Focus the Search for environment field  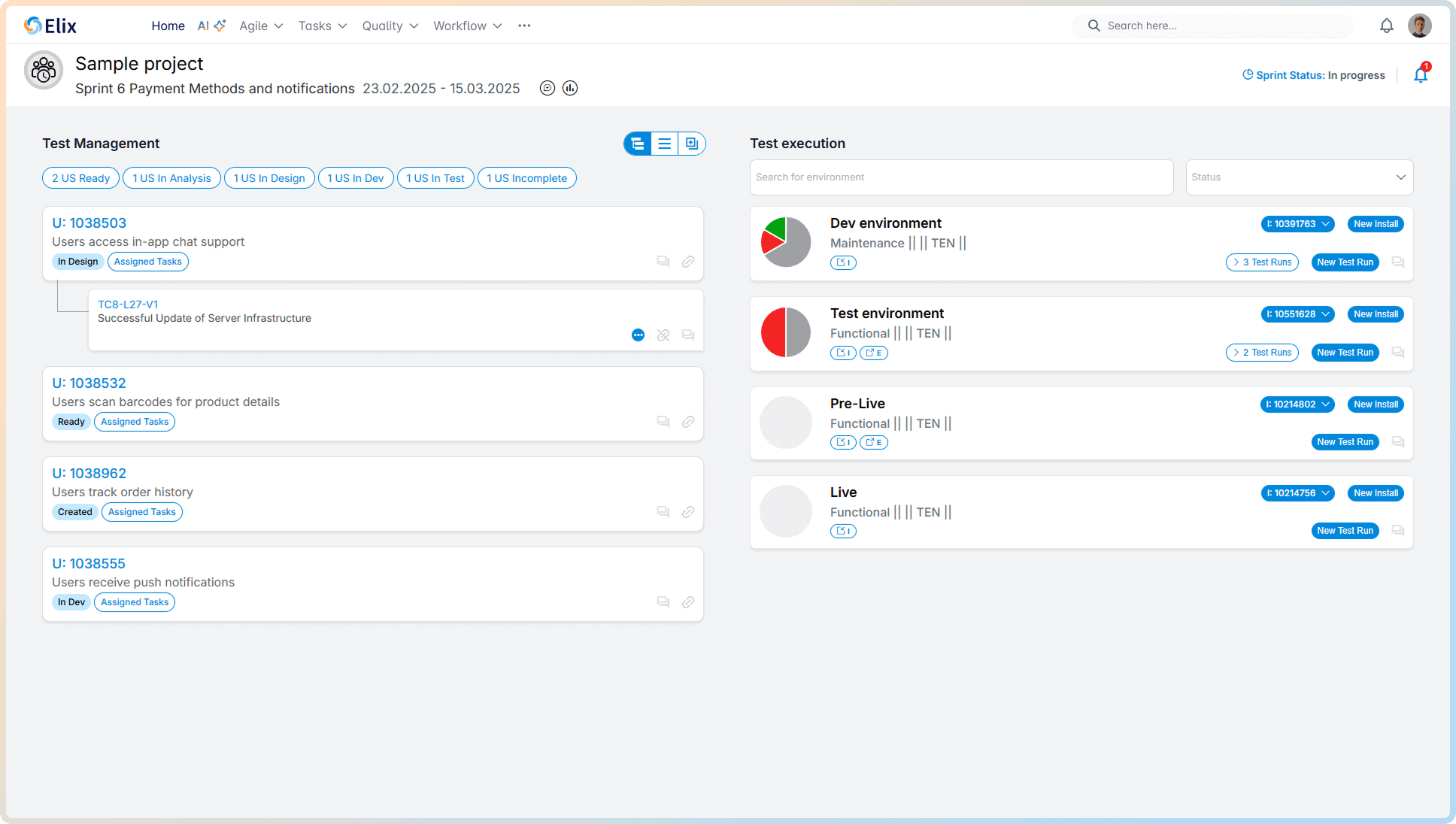pyautogui.click(x=961, y=177)
